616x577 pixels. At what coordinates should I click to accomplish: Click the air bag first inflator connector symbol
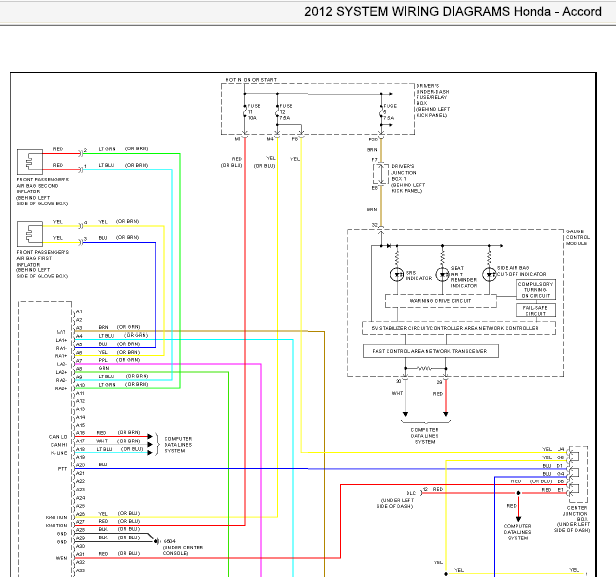coord(30,234)
